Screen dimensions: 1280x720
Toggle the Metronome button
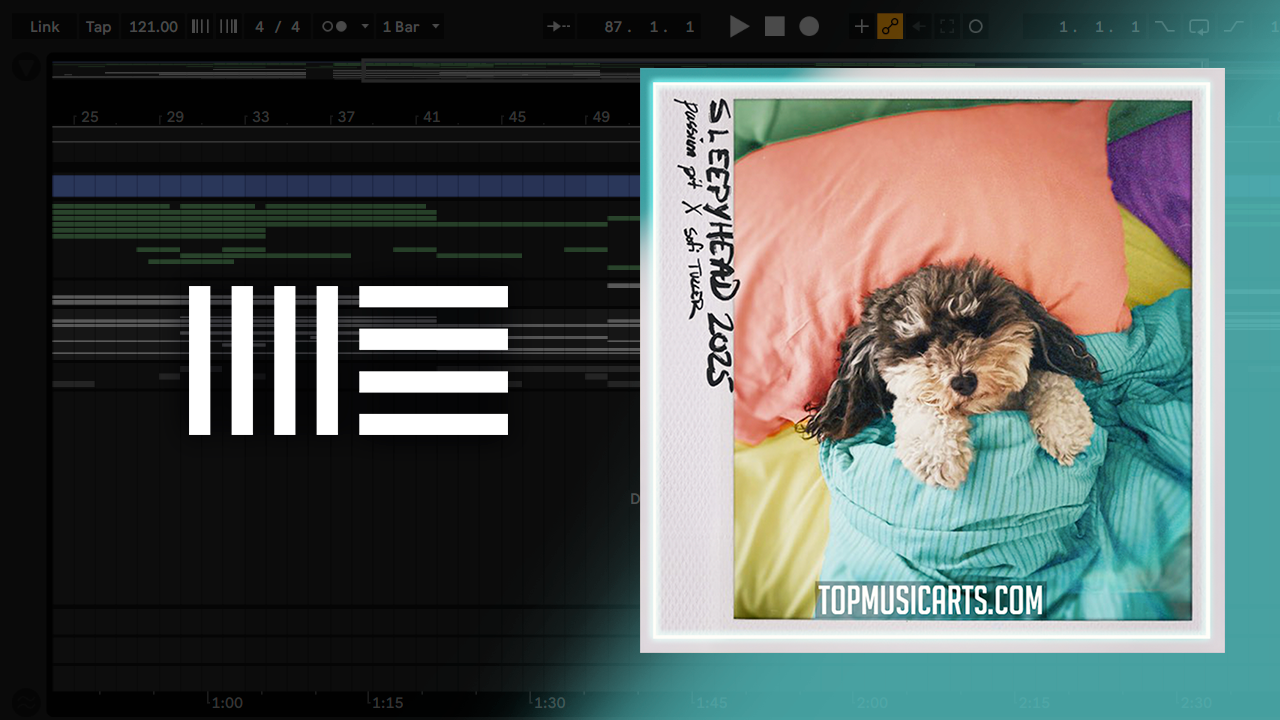335,27
